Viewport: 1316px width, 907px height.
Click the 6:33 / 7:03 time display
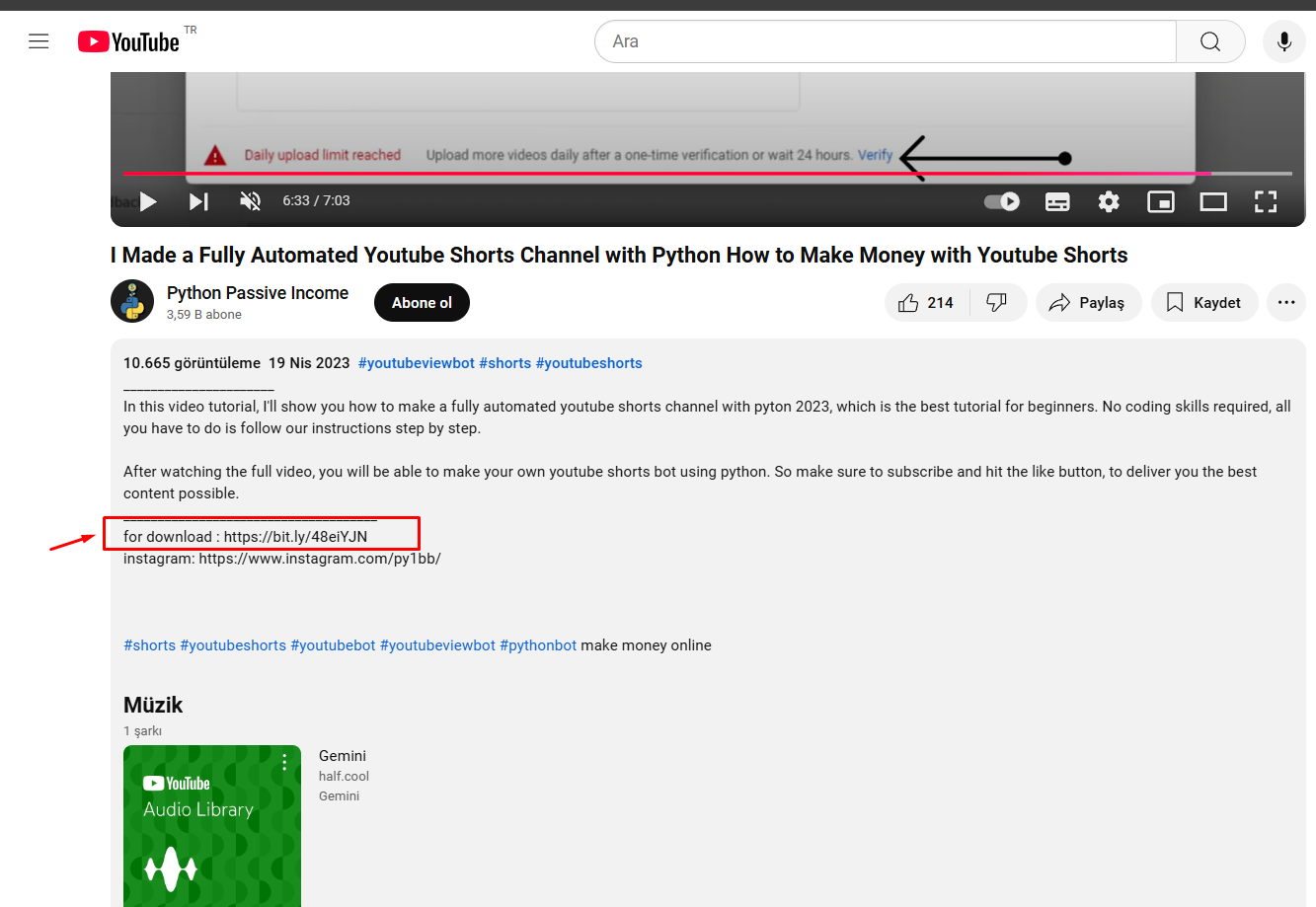(x=316, y=200)
